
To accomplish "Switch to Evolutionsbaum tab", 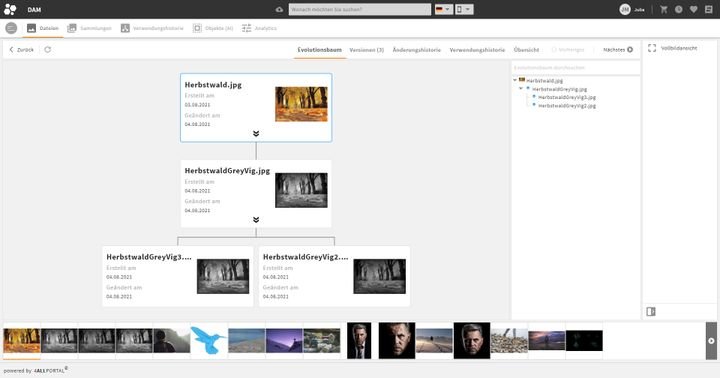I will (320, 50).
